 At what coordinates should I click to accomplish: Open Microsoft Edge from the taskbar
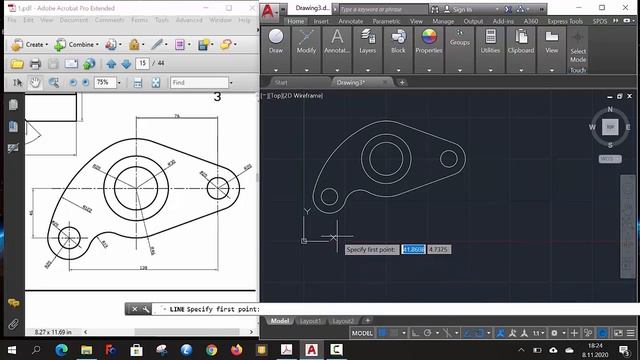click(62, 350)
